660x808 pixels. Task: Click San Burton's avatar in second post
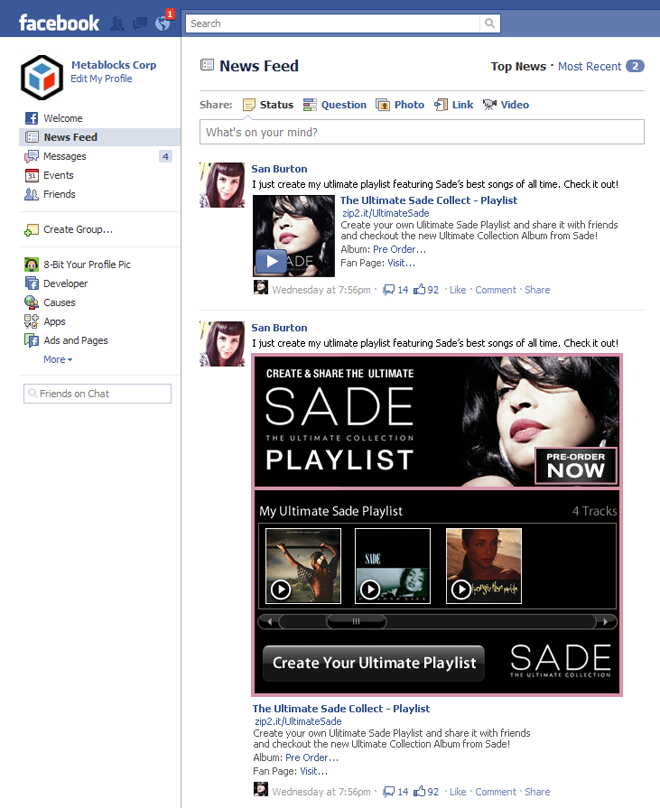tap(222, 344)
